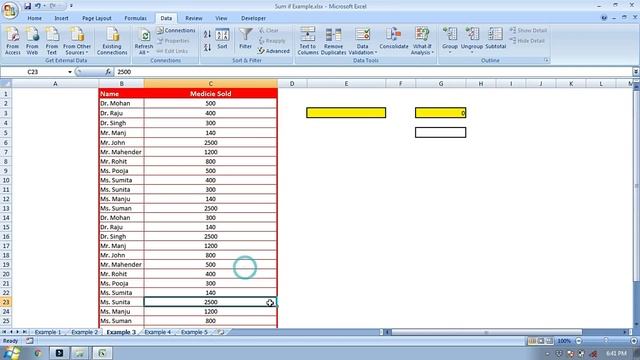
Task: Switch to Example 1 sheet
Action: (x=48, y=332)
